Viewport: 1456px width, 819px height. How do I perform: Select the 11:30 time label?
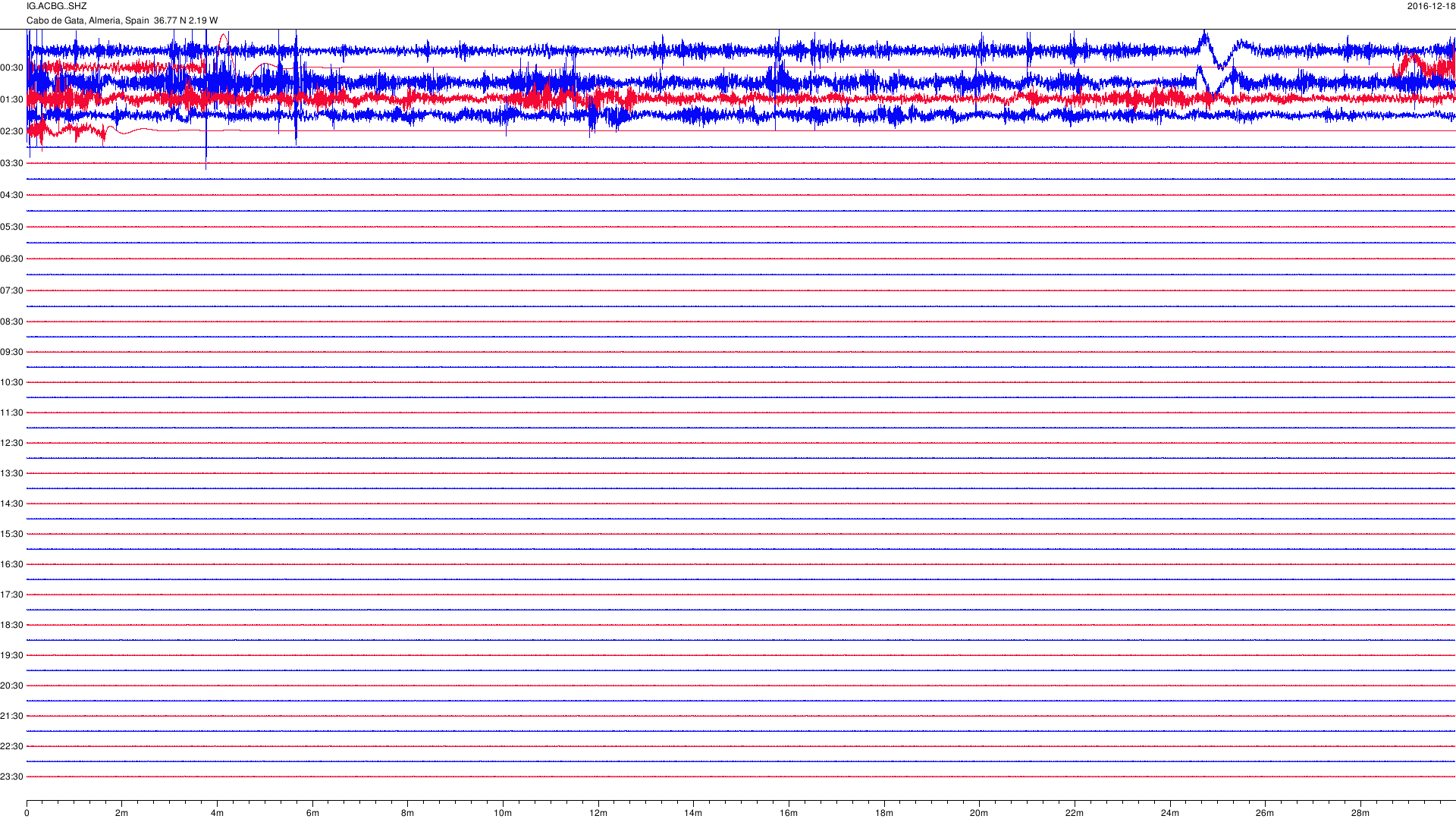coord(11,413)
